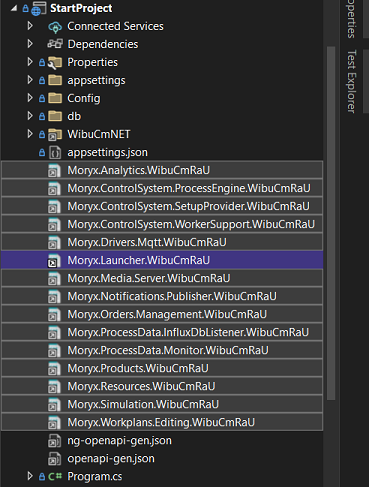Select the db folder label
Screen dimensions: 369x487
74,116
